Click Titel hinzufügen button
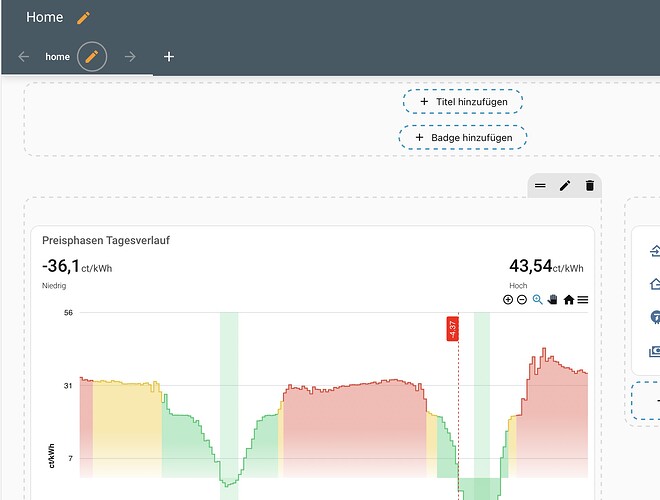660x500 pixels. tap(463, 101)
